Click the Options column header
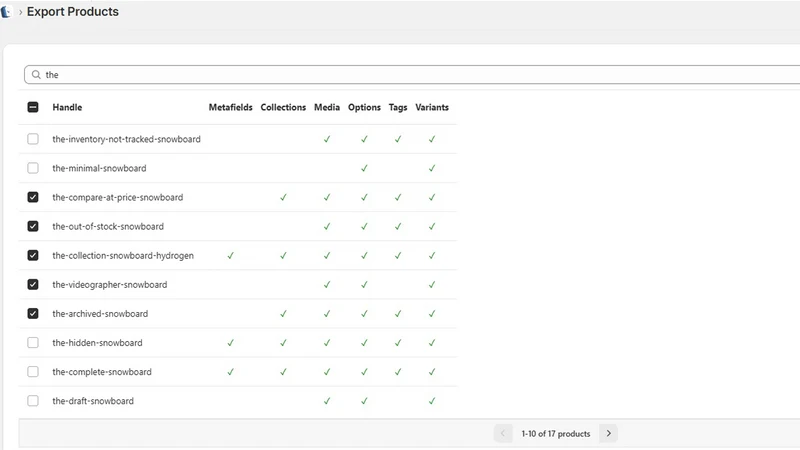 364,107
